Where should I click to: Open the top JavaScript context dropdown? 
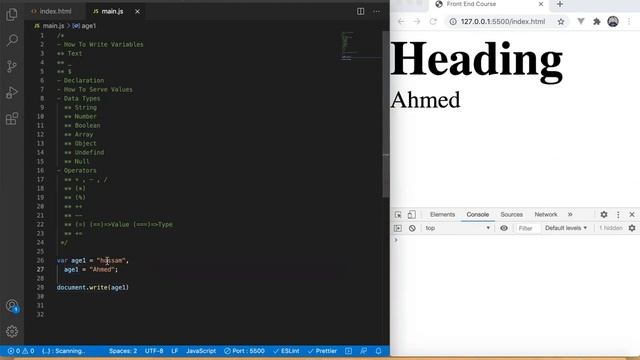(x=458, y=228)
